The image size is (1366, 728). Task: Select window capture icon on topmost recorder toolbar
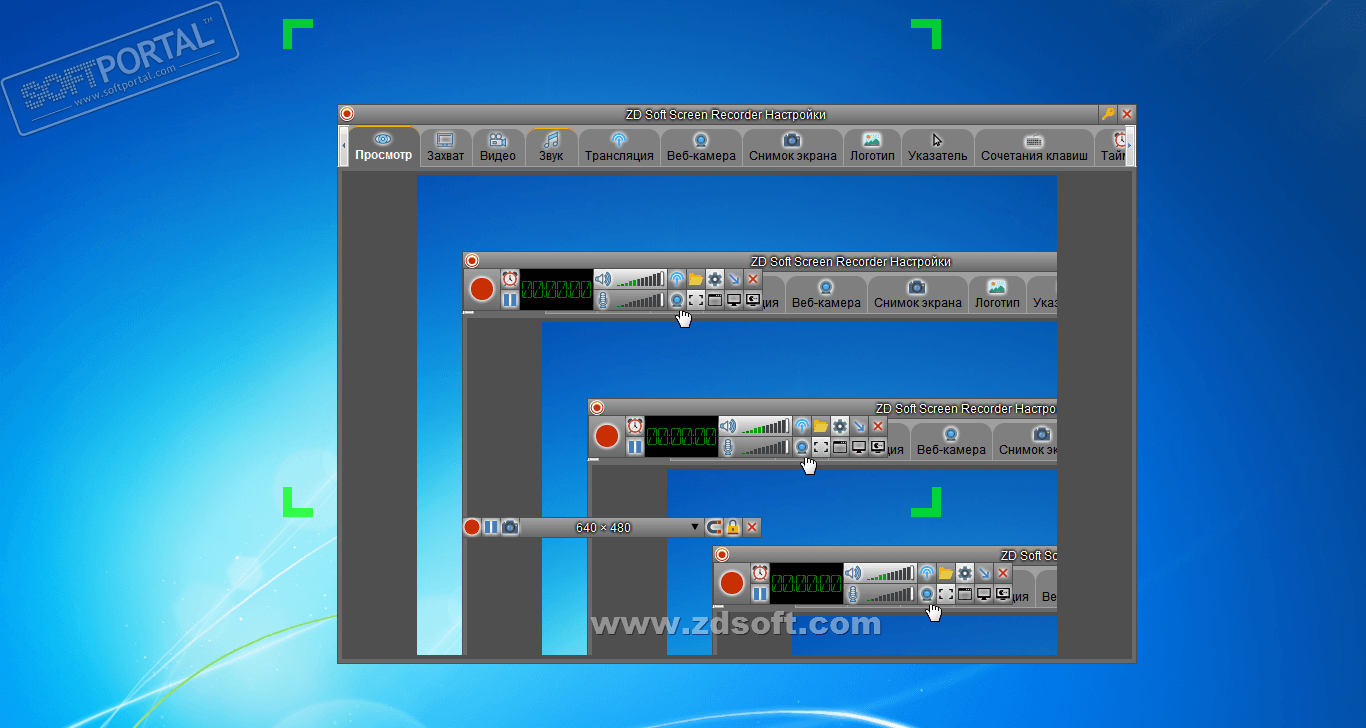[715, 299]
